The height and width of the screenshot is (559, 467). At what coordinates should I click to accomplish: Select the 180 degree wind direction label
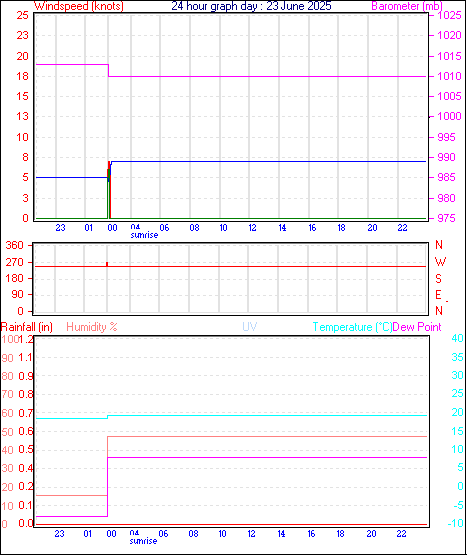coord(15,278)
